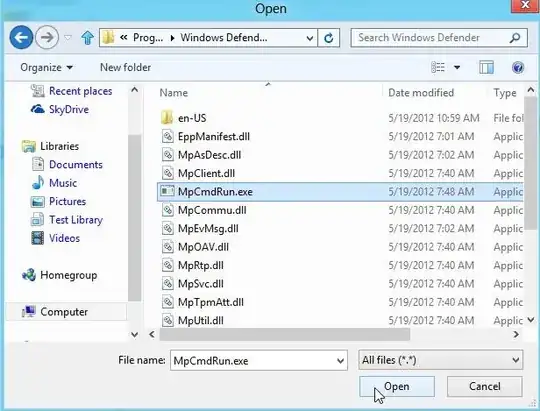Click the EppManifest.dll file icon
The image size is (540, 411).
click(x=167, y=136)
